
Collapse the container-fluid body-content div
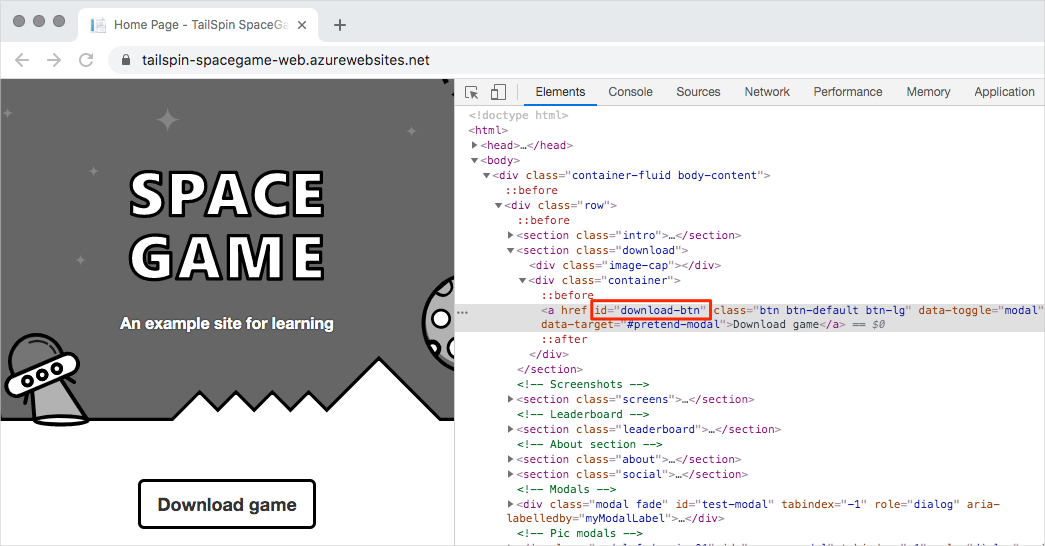tap(487, 175)
